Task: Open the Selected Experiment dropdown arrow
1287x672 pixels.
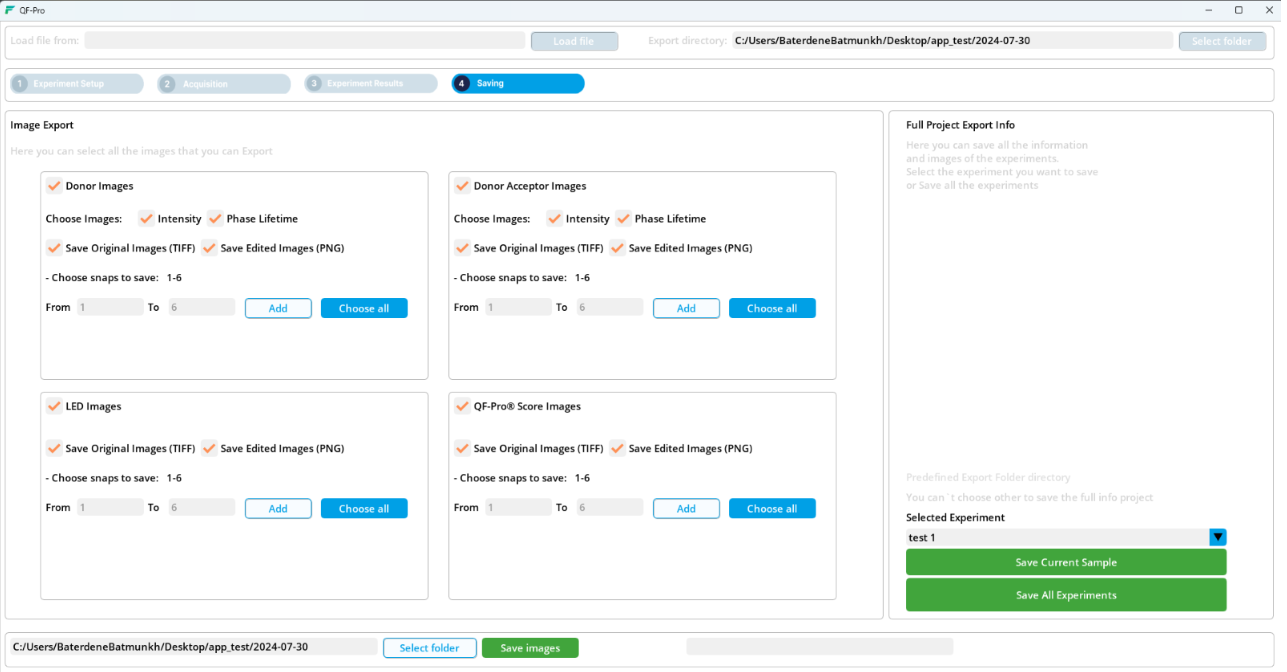Action: click(x=1217, y=537)
